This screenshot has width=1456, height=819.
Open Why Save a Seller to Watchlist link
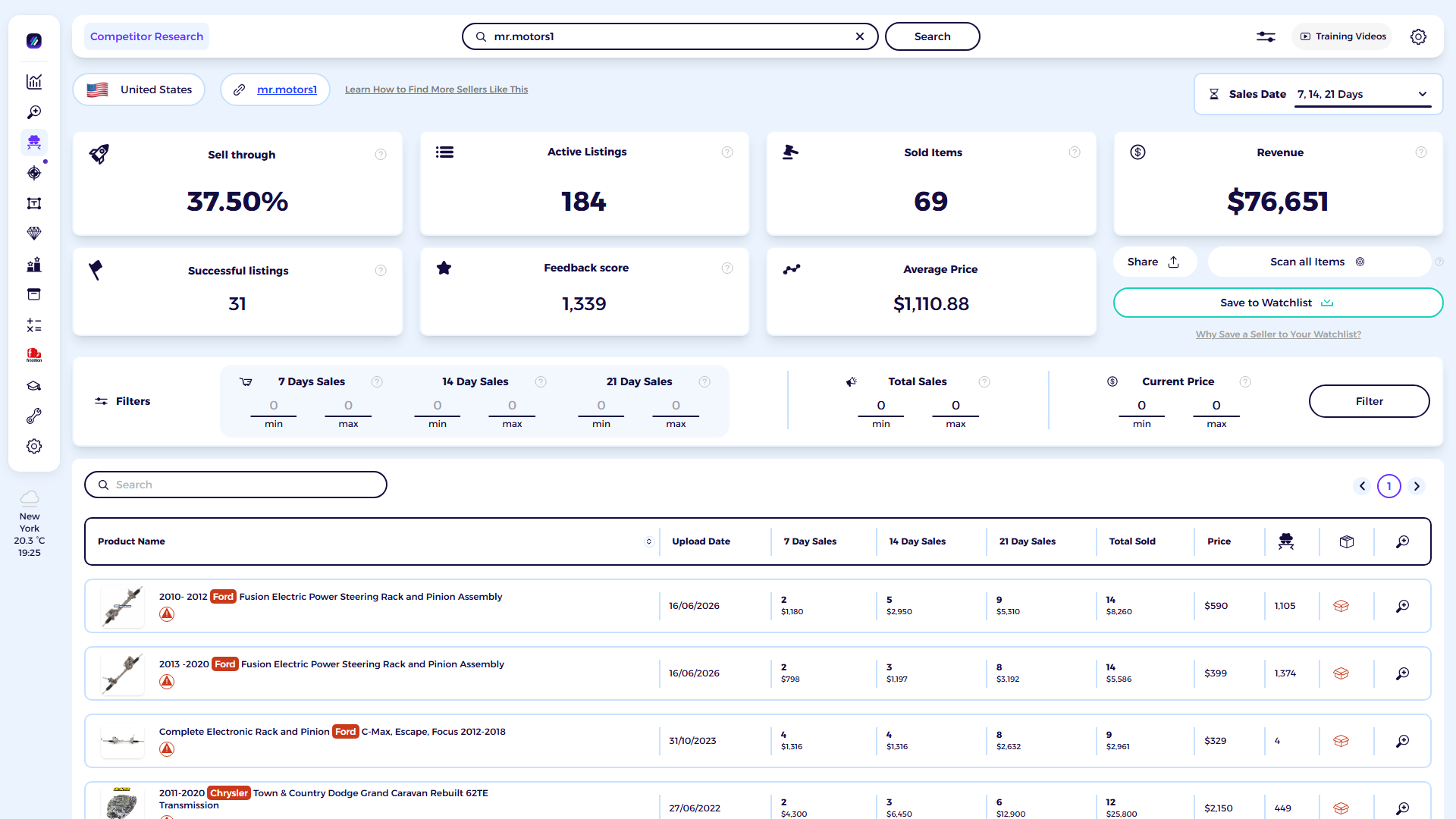point(1278,334)
